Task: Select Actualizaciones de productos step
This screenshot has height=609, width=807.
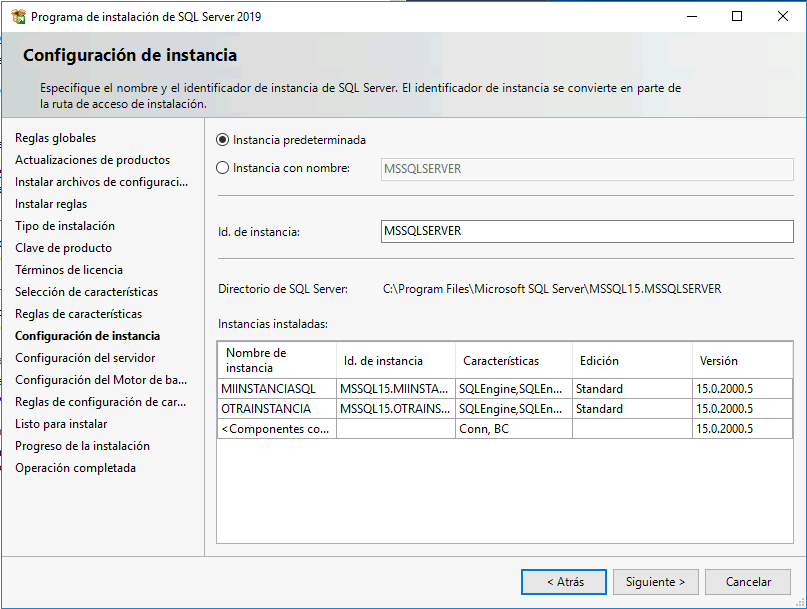Action: click(x=93, y=160)
